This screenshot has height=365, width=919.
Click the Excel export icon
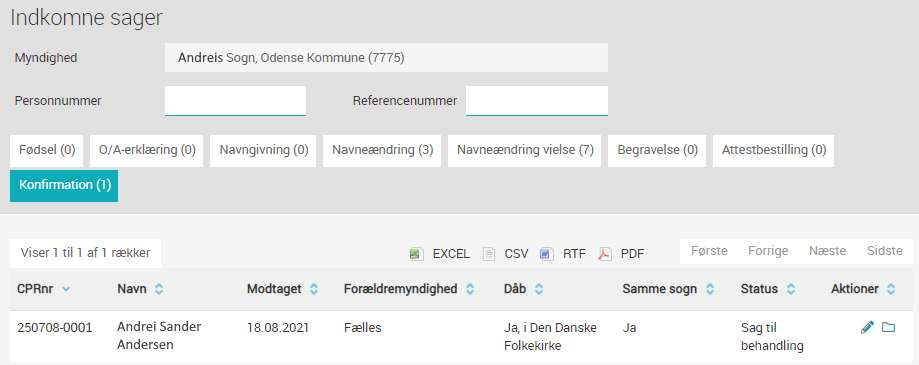click(x=416, y=254)
